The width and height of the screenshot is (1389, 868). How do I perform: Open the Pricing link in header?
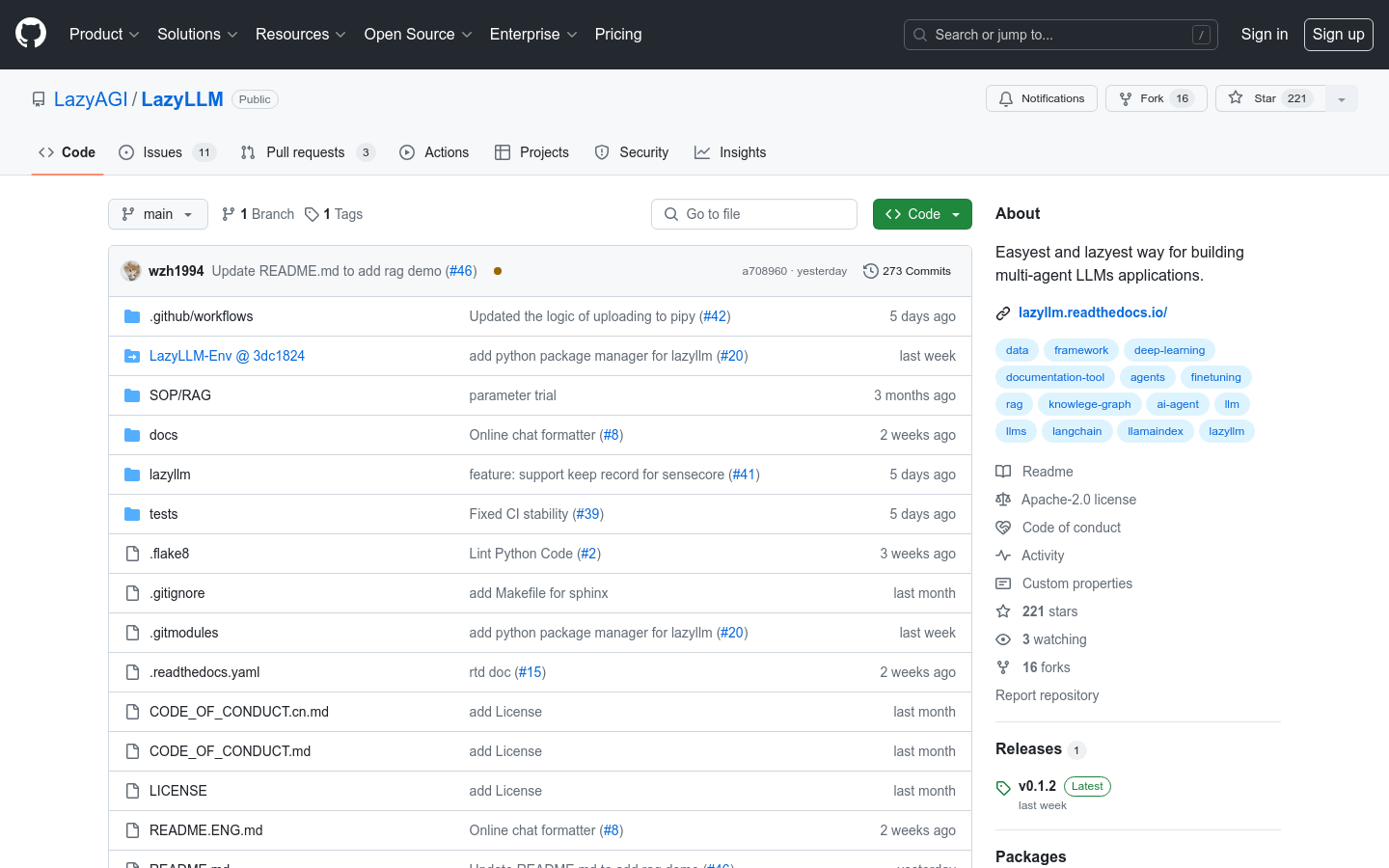(x=618, y=34)
